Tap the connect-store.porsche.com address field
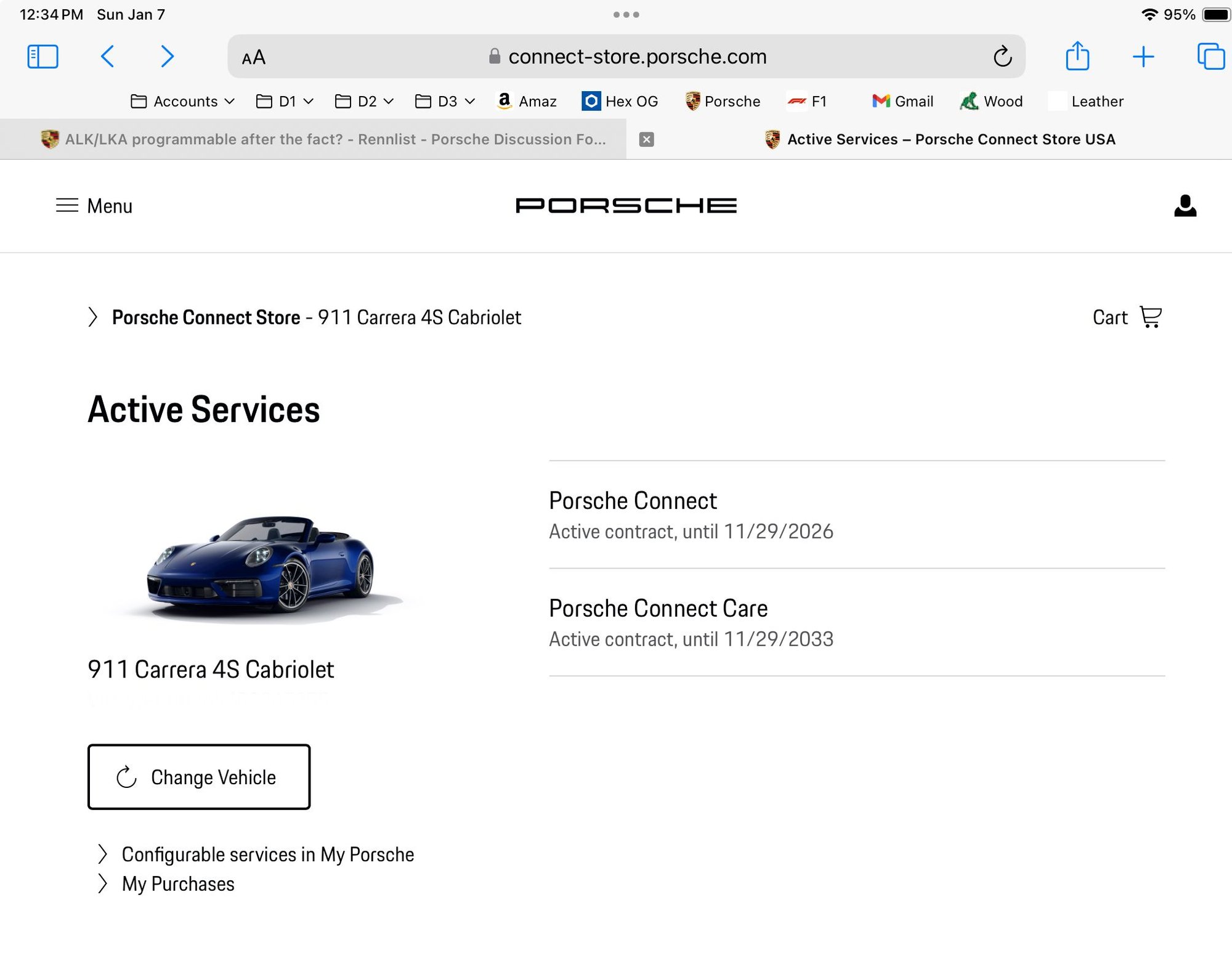This screenshot has width=1232, height=969. pos(636,57)
